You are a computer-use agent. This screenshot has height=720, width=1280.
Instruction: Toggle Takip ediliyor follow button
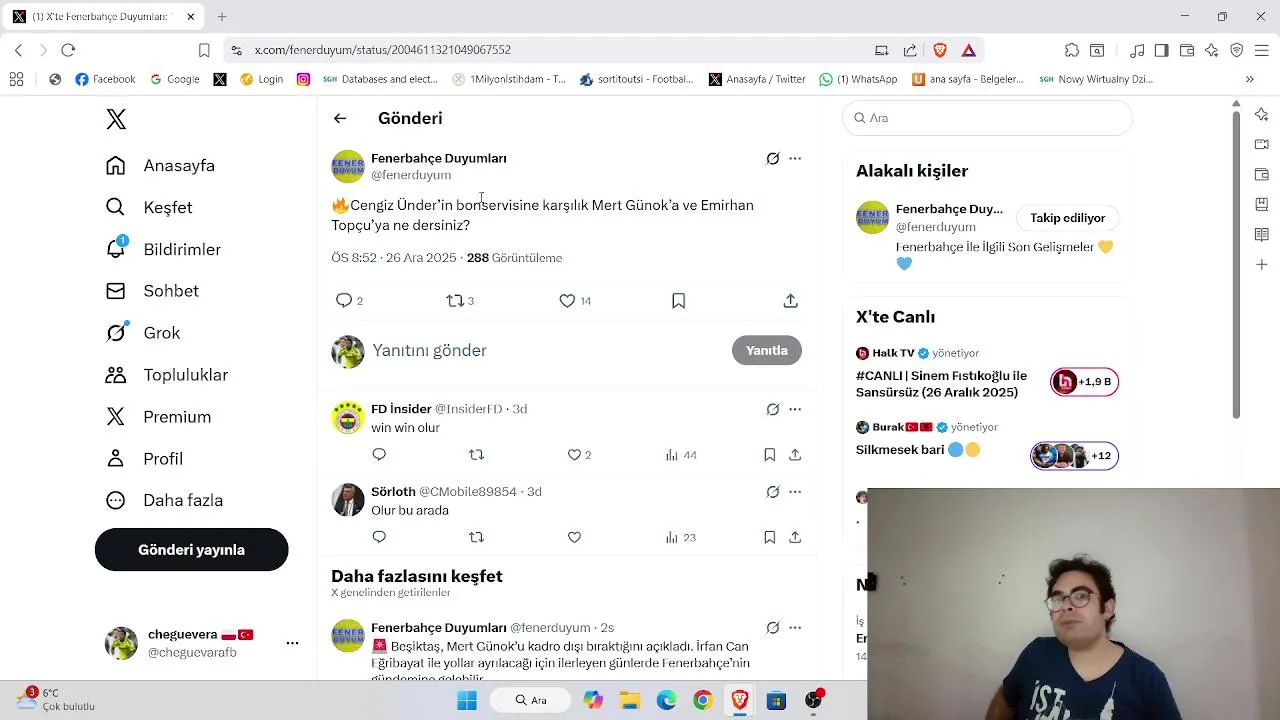(x=1068, y=218)
